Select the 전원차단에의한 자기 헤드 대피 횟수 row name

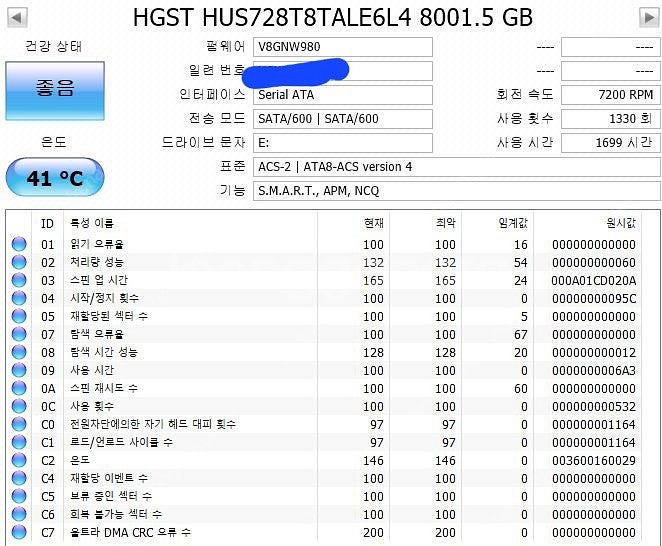[x=153, y=424]
